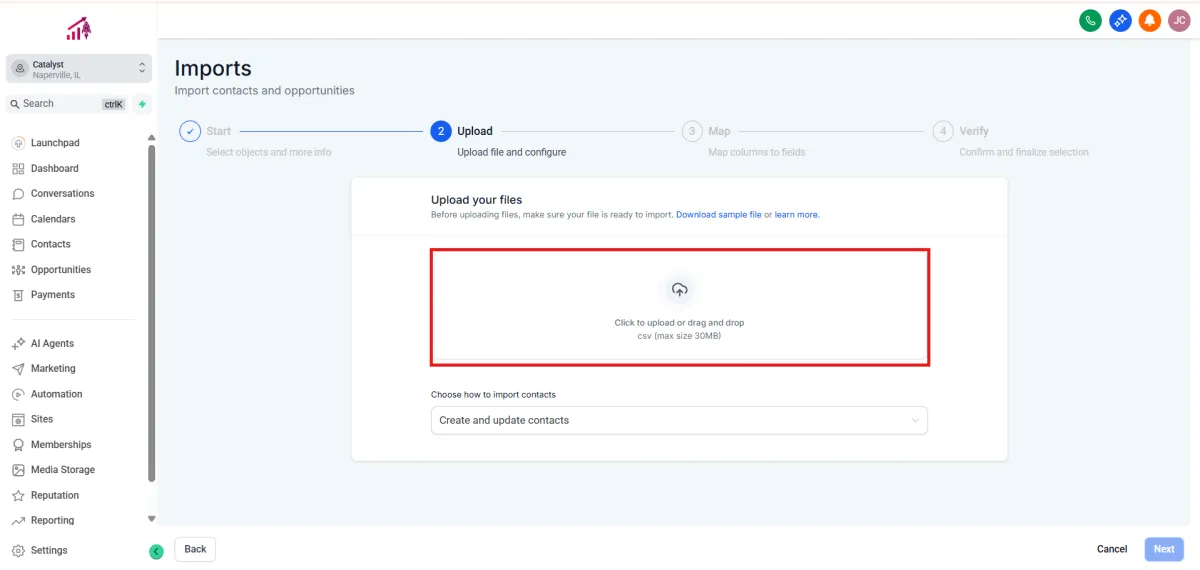1200x570 pixels.
Task: Open the Catalyst account switcher dropdown
Action: [x=79, y=69]
